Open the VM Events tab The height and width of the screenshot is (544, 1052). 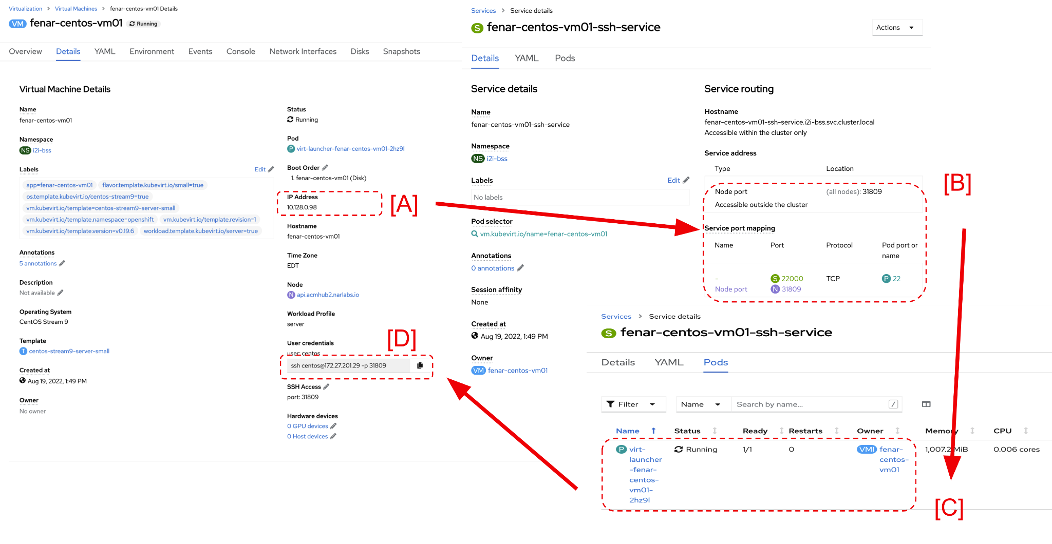coord(200,52)
